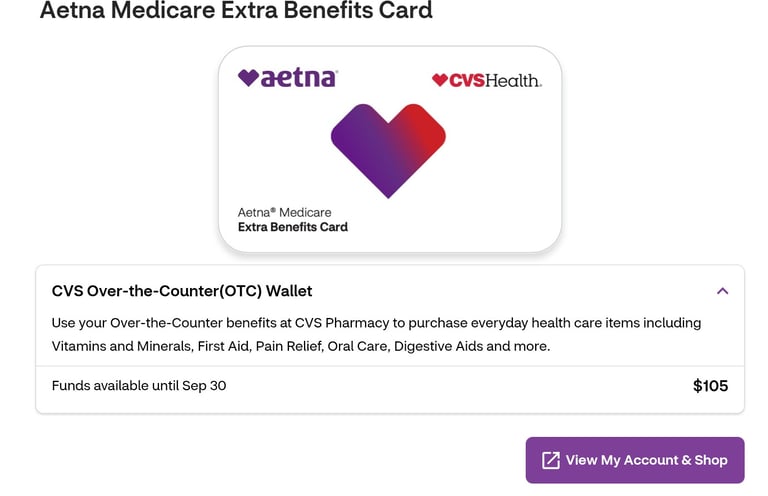Select the Extra Benefits Card image
This screenshot has height=496, width=768.
click(x=390, y=149)
